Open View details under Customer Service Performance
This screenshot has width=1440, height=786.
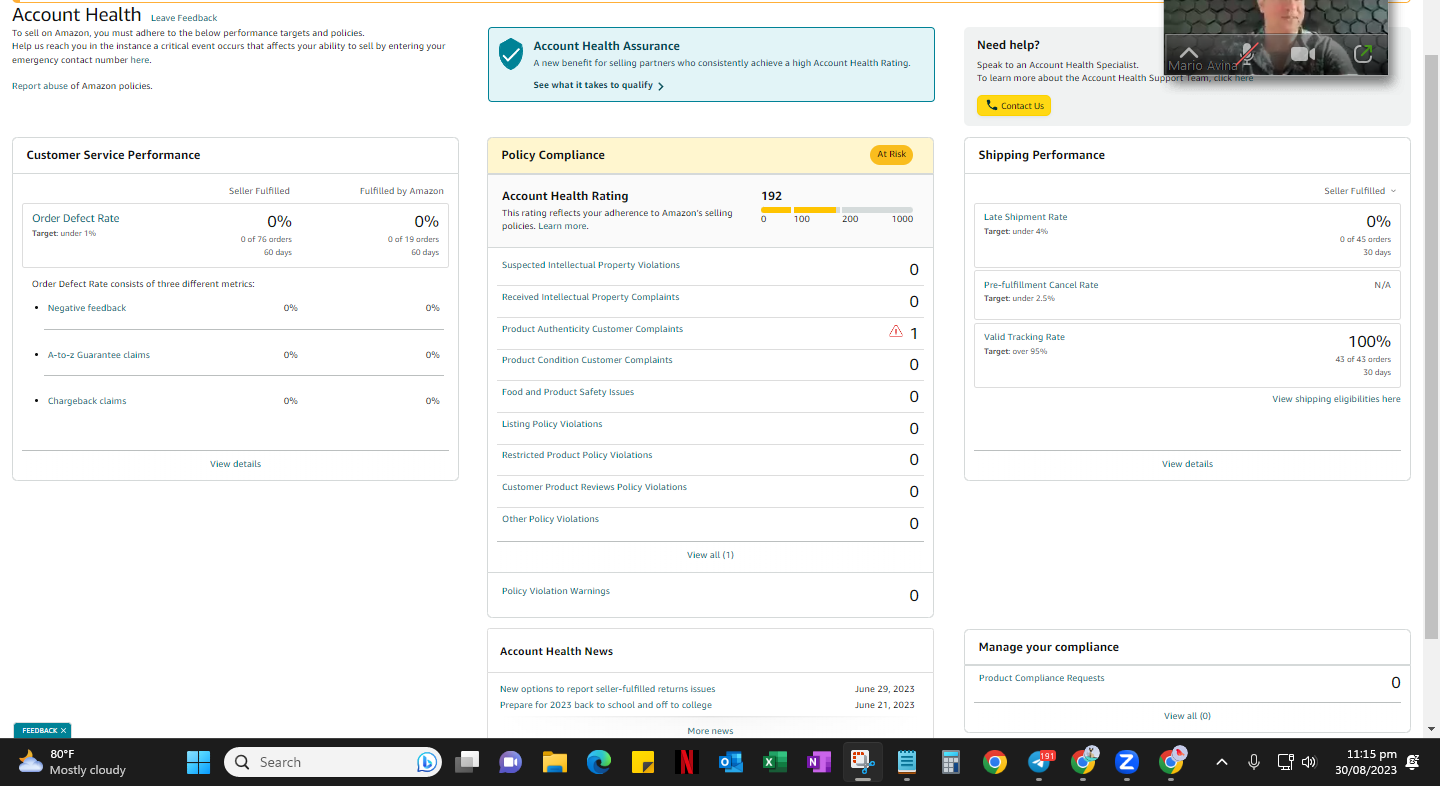tap(236, 464)
